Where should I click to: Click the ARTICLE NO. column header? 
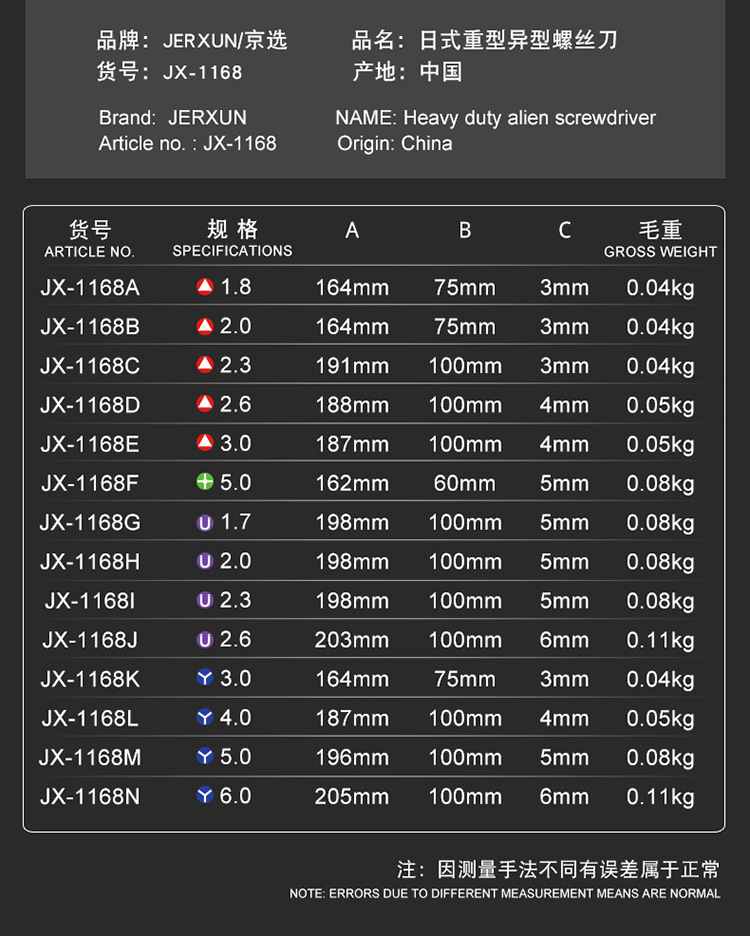click(89, 251)
